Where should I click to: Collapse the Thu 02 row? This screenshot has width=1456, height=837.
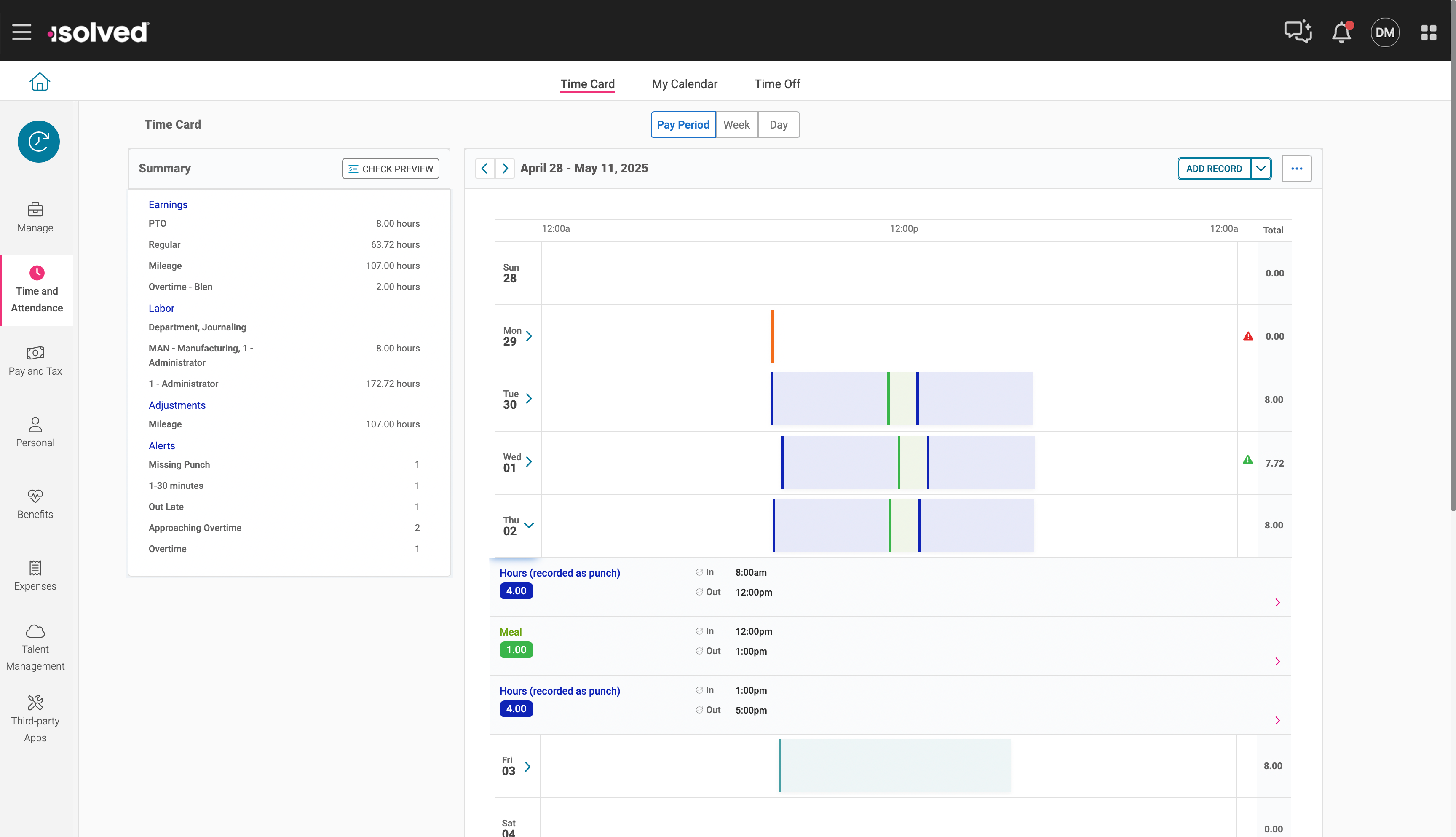pyautogui.click(x=529, y=526)
